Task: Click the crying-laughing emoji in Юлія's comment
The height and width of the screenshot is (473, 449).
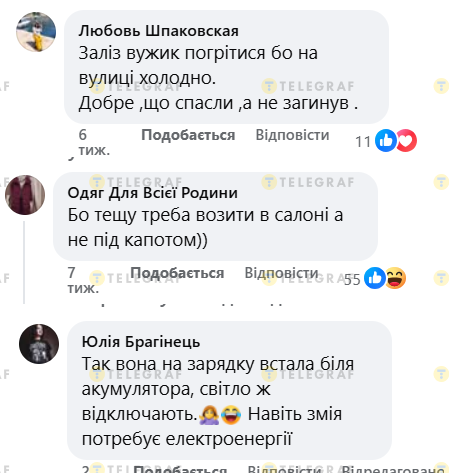Action: pos(231,414)
